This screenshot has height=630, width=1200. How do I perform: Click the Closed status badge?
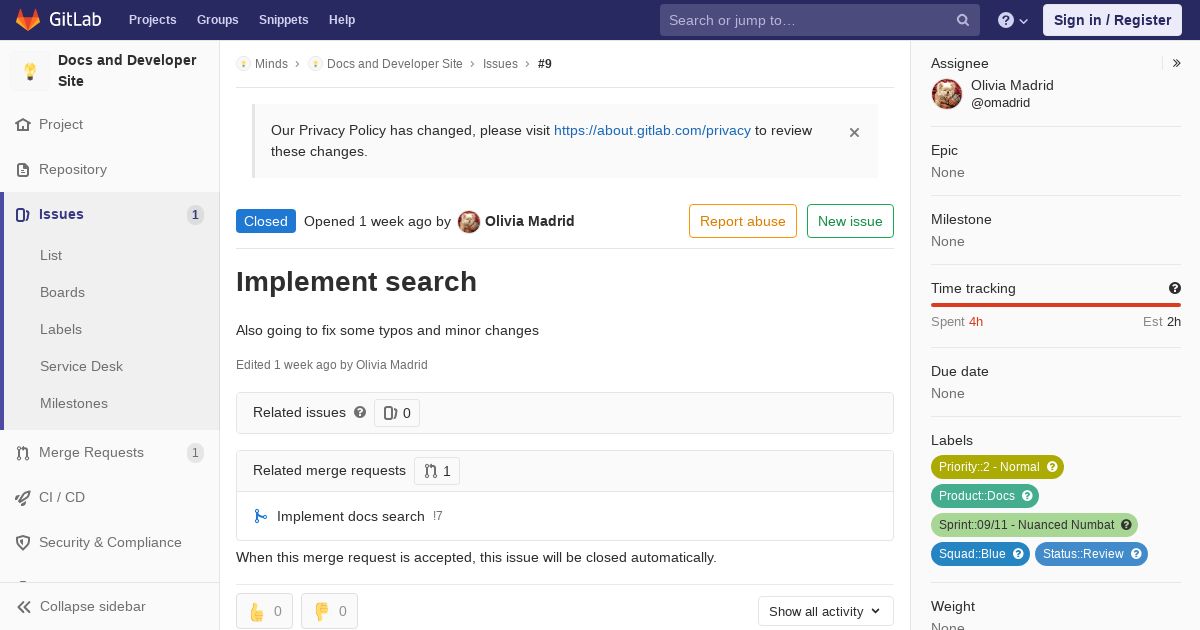(x=266, y=221)
